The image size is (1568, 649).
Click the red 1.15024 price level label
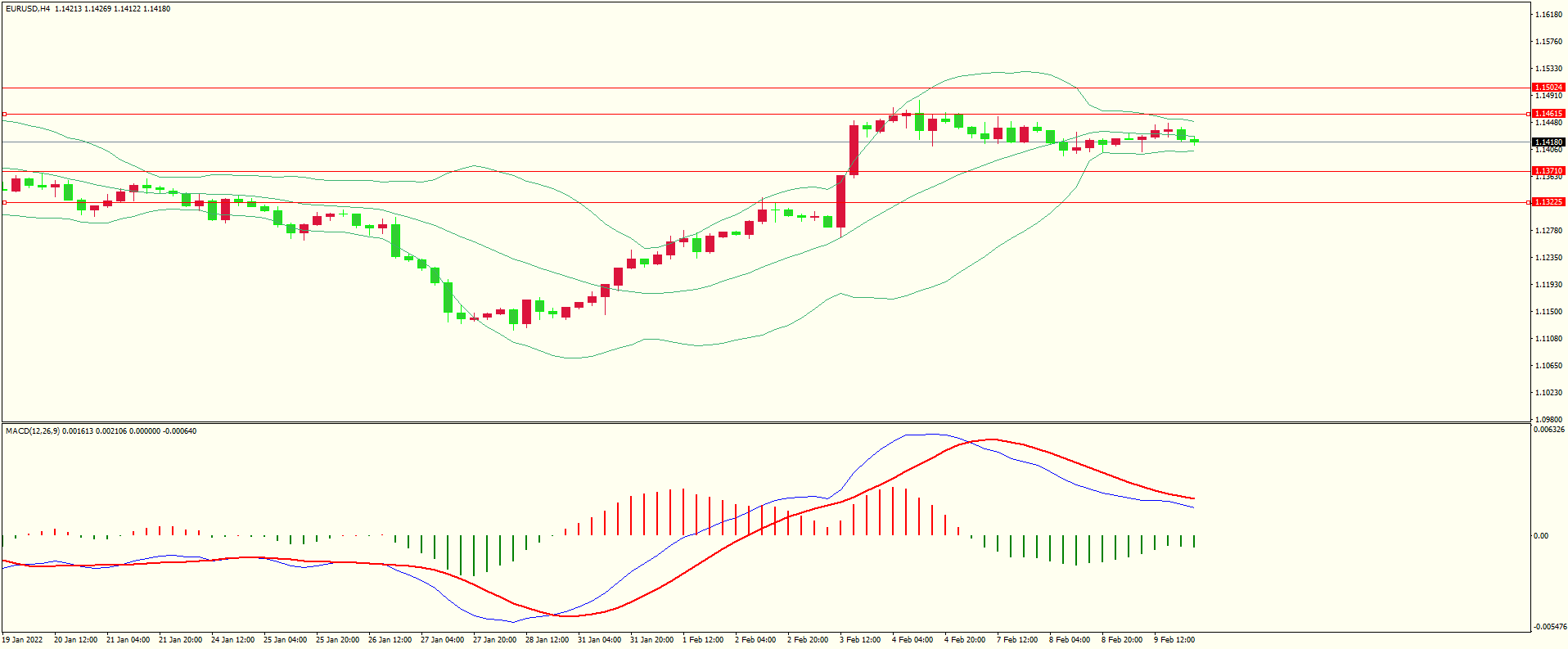point(1548,87)
